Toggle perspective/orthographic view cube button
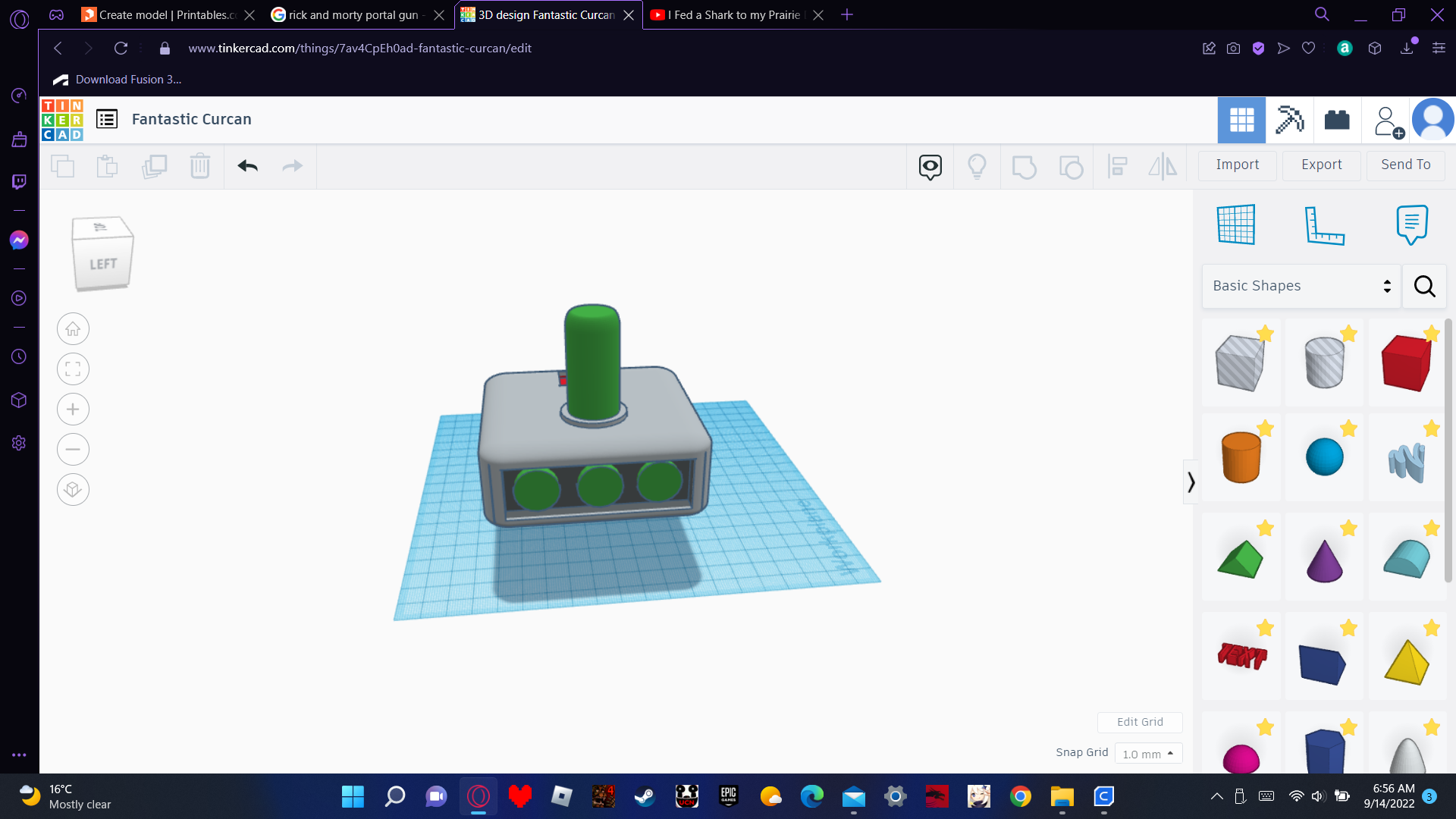The image size is (1456, 819). [x=73, y=490]
